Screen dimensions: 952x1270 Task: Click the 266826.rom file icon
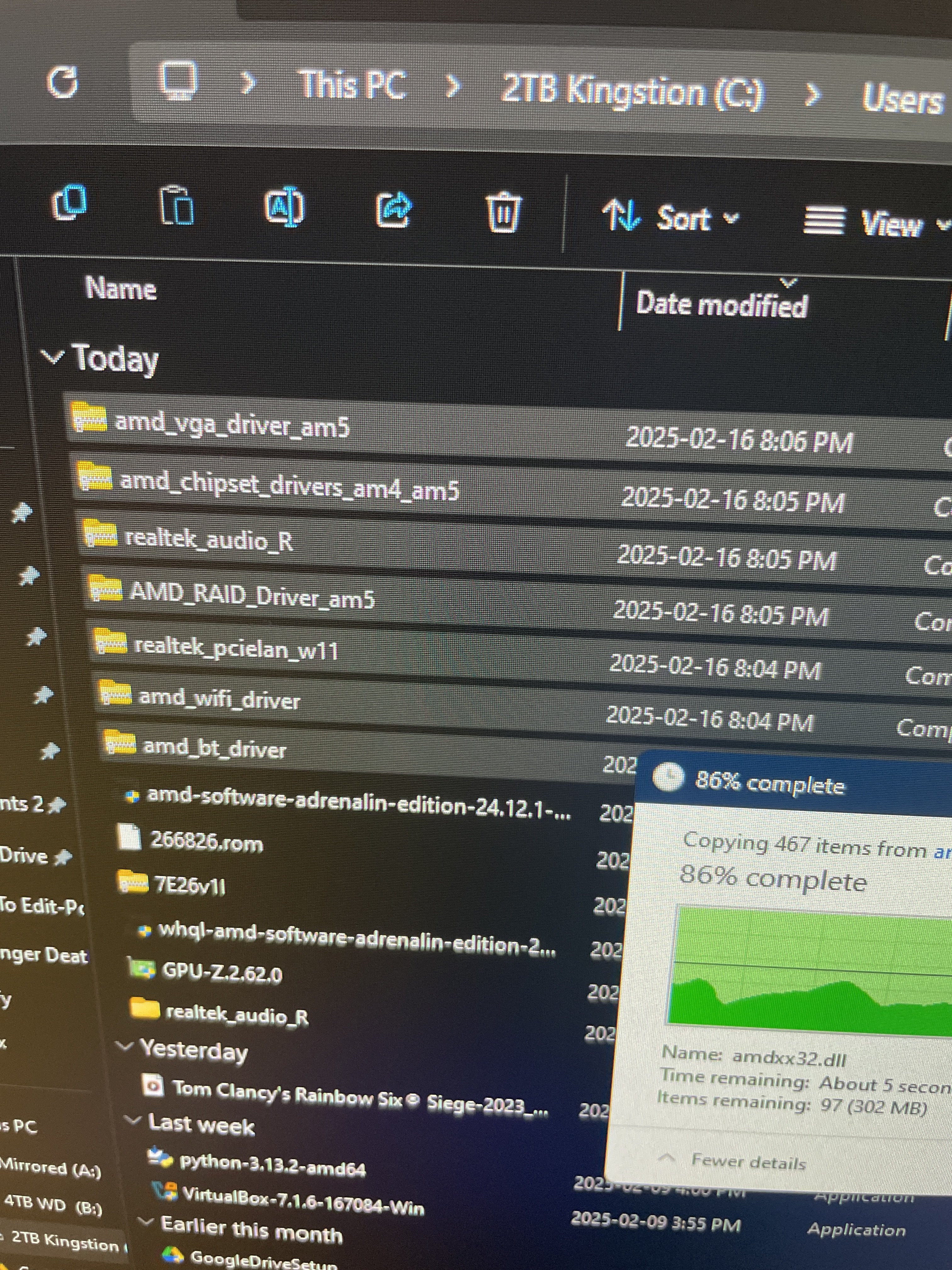pyautogui.click(x=128, y=837)
